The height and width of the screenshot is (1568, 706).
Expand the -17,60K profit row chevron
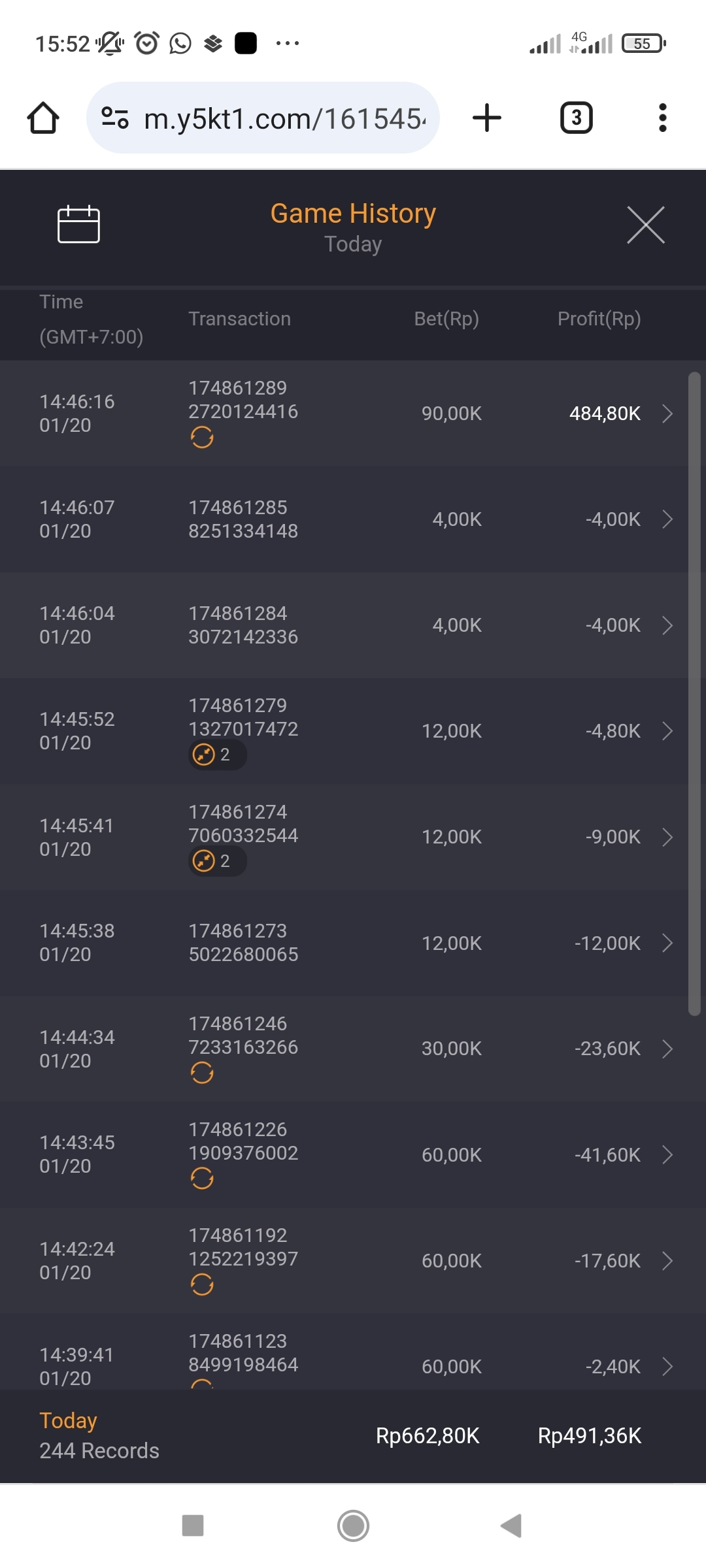coord(667,1260)
